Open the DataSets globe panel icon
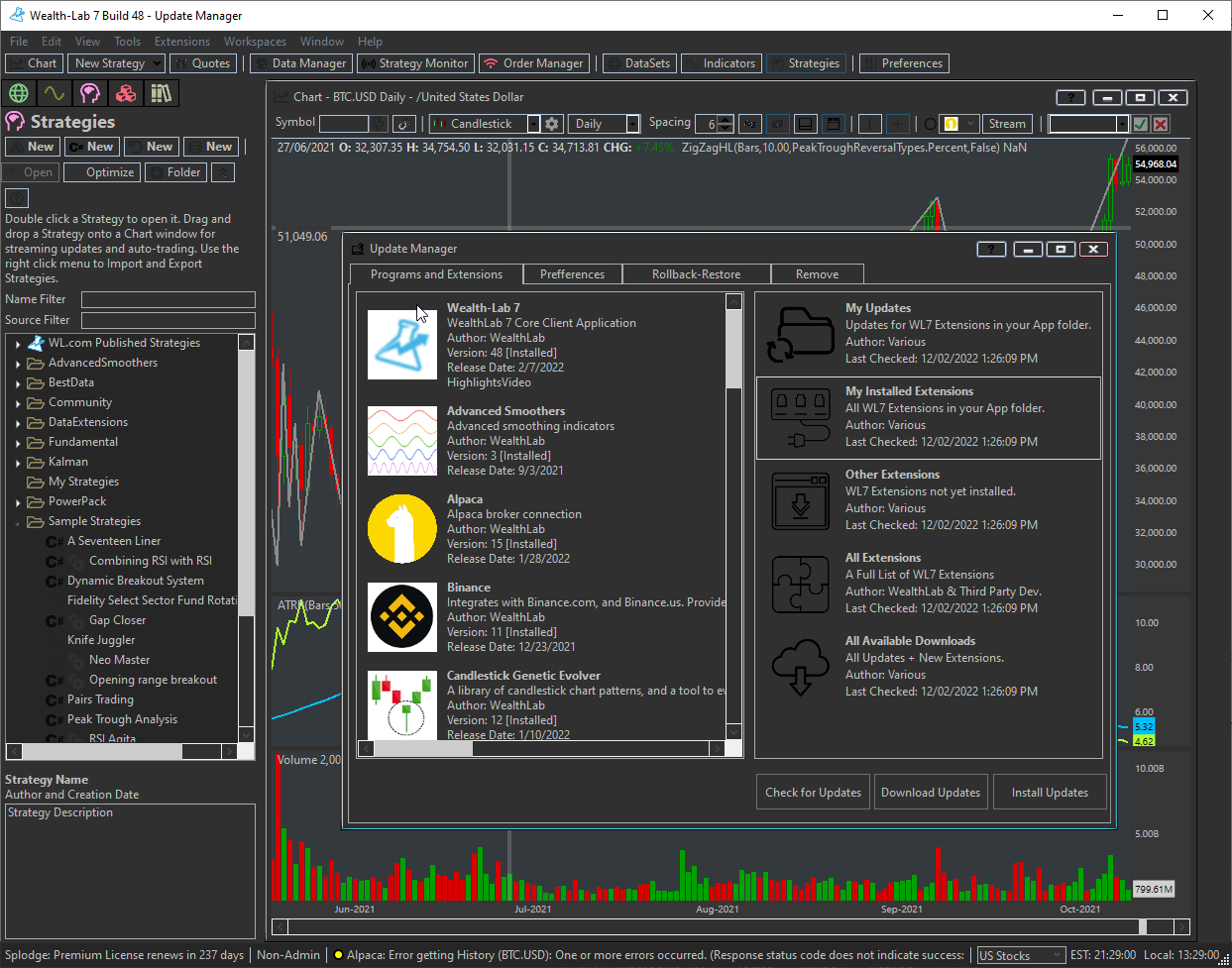1232x968 pixels. pos(18,93)
